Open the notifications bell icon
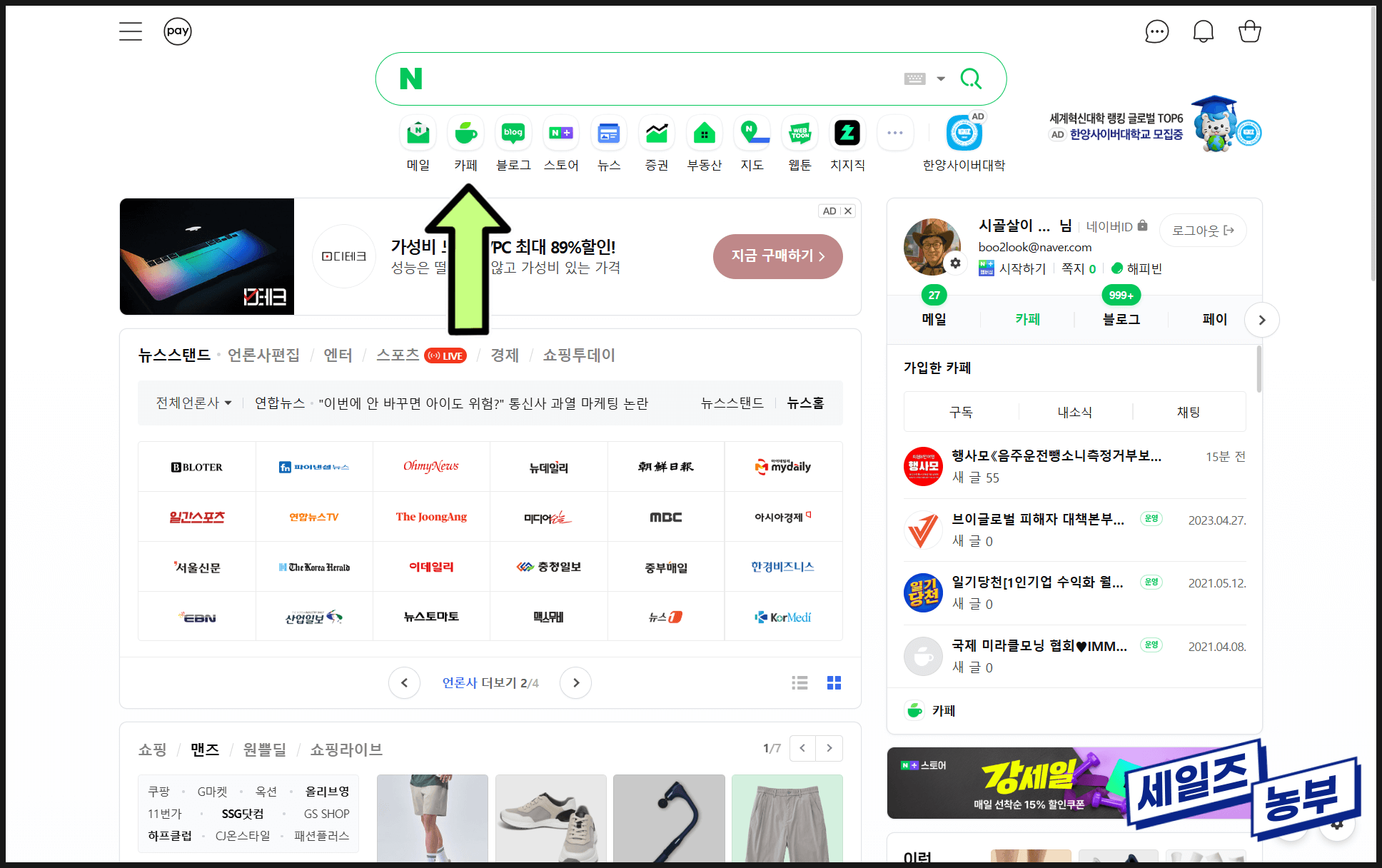Viewport: 1382px width, 868px height. pos(1203,31)
